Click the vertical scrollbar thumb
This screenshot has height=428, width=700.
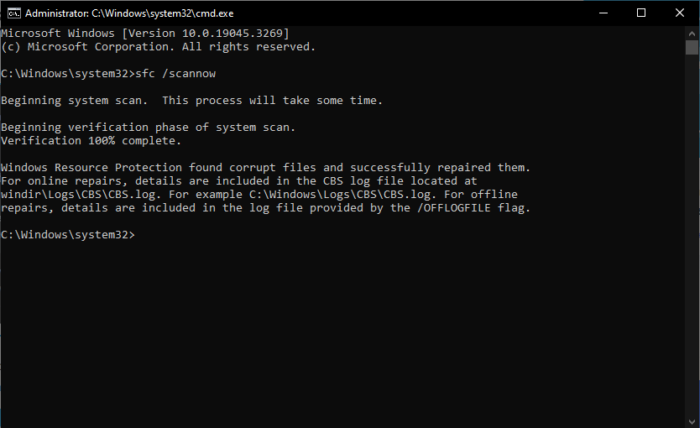[x=691, y=47]
